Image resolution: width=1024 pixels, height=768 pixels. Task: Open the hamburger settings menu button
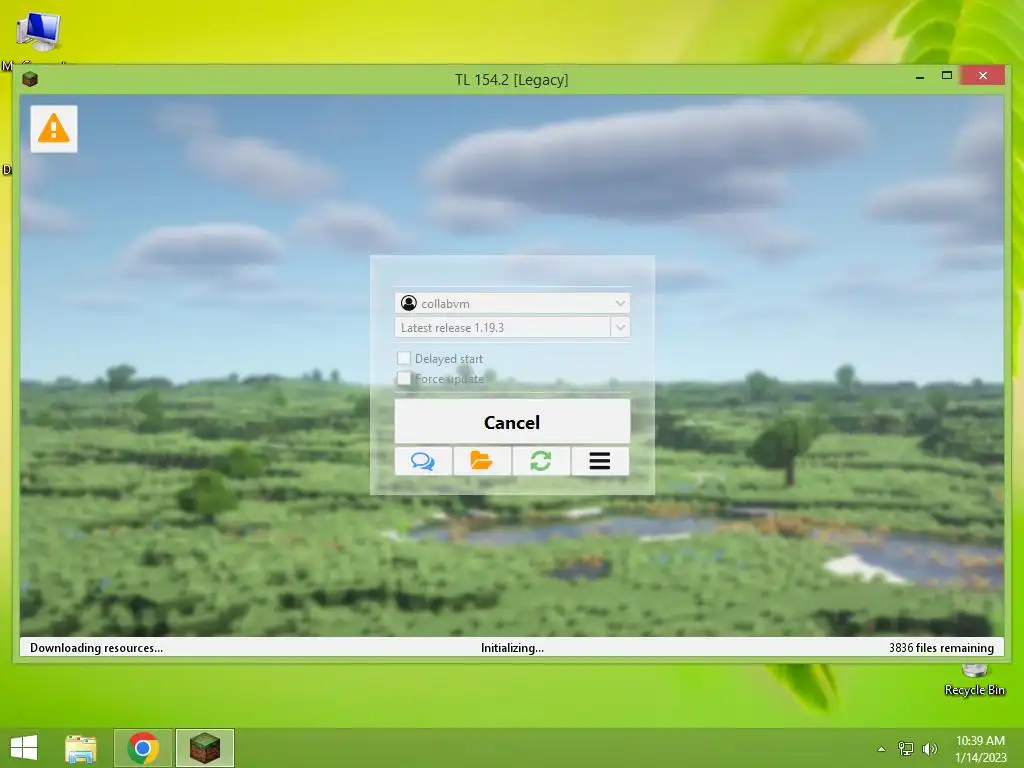(600, 461)
